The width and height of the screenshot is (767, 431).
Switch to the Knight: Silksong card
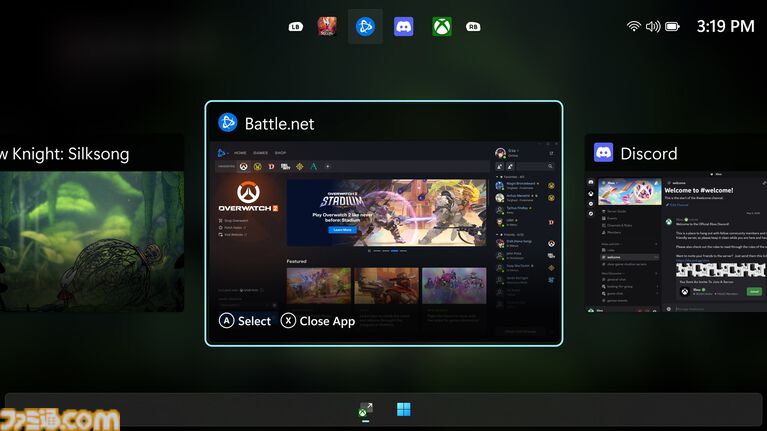pyautogui.click(x=92, y=223)
